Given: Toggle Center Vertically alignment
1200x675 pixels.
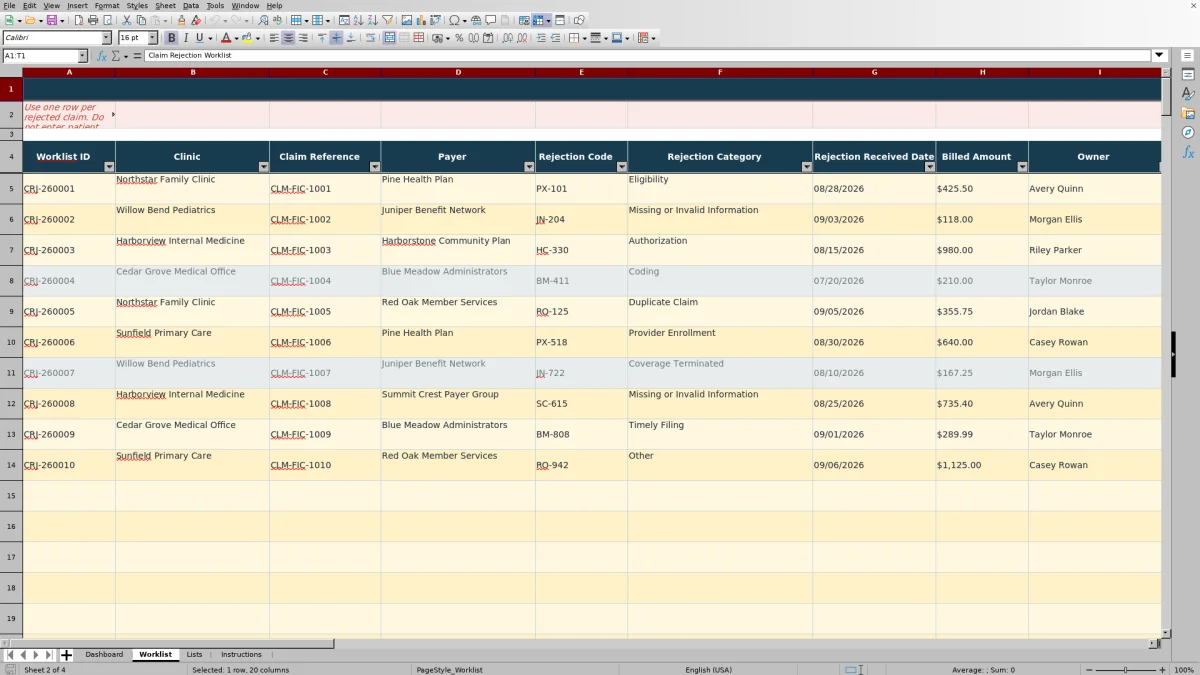Looking at the screenshot, I should 336,38.
